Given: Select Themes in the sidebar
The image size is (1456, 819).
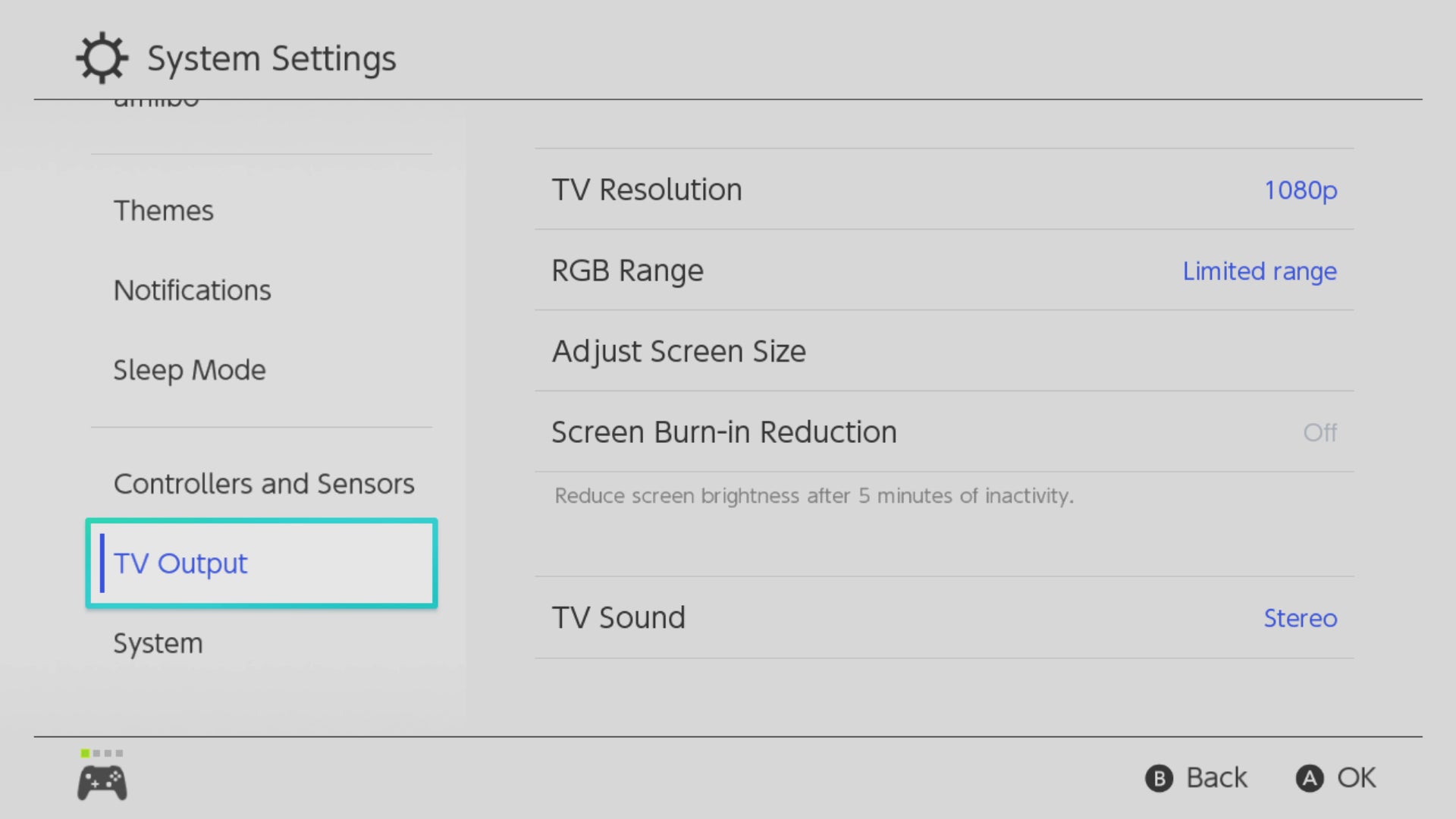Looking at the screenshot, I should click(164, 211).
